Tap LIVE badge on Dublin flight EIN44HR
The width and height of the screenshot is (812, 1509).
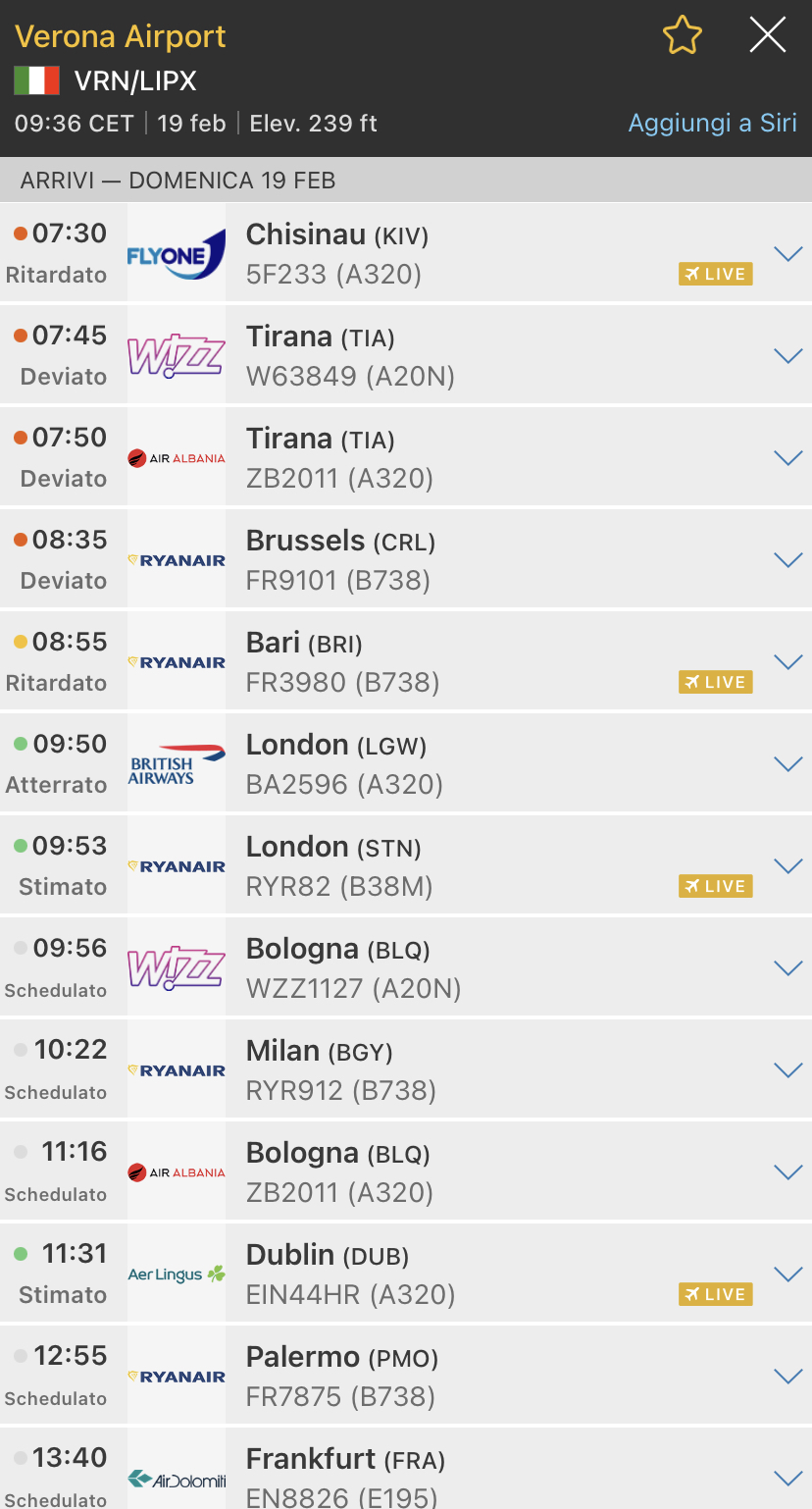point(716,1295)
